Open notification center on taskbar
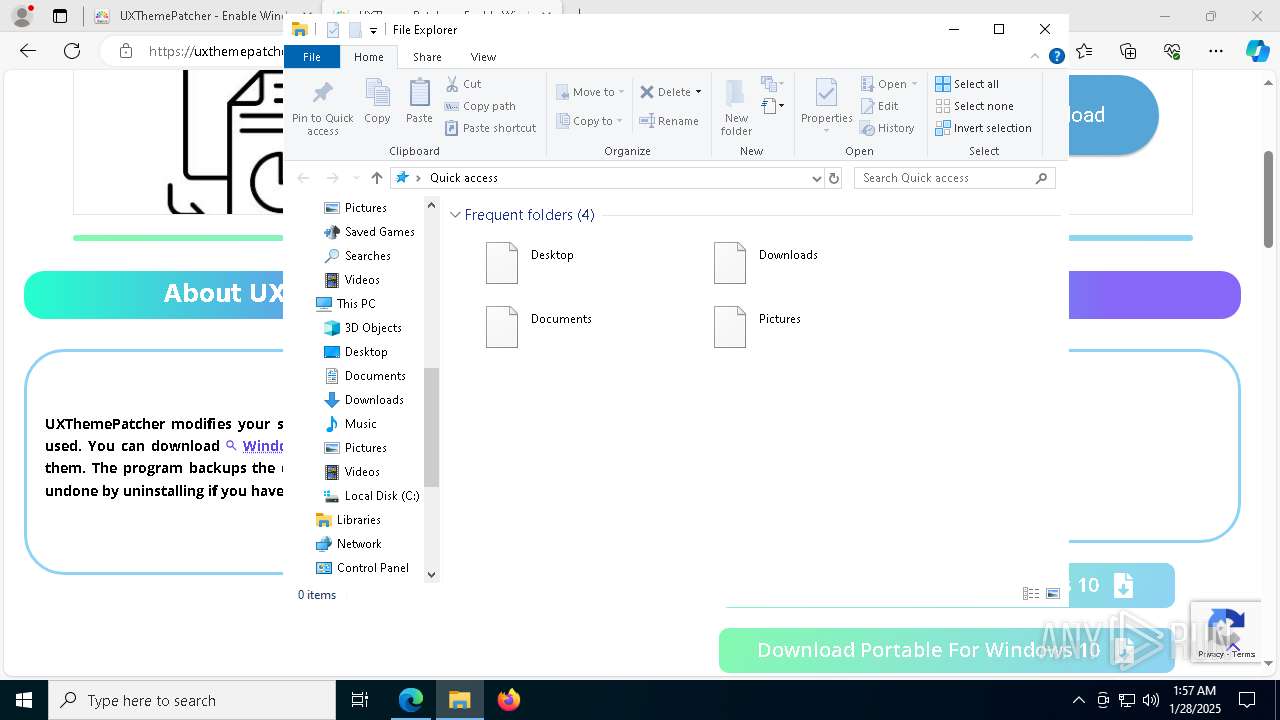1280x720 pixels. click(1247, 700)
